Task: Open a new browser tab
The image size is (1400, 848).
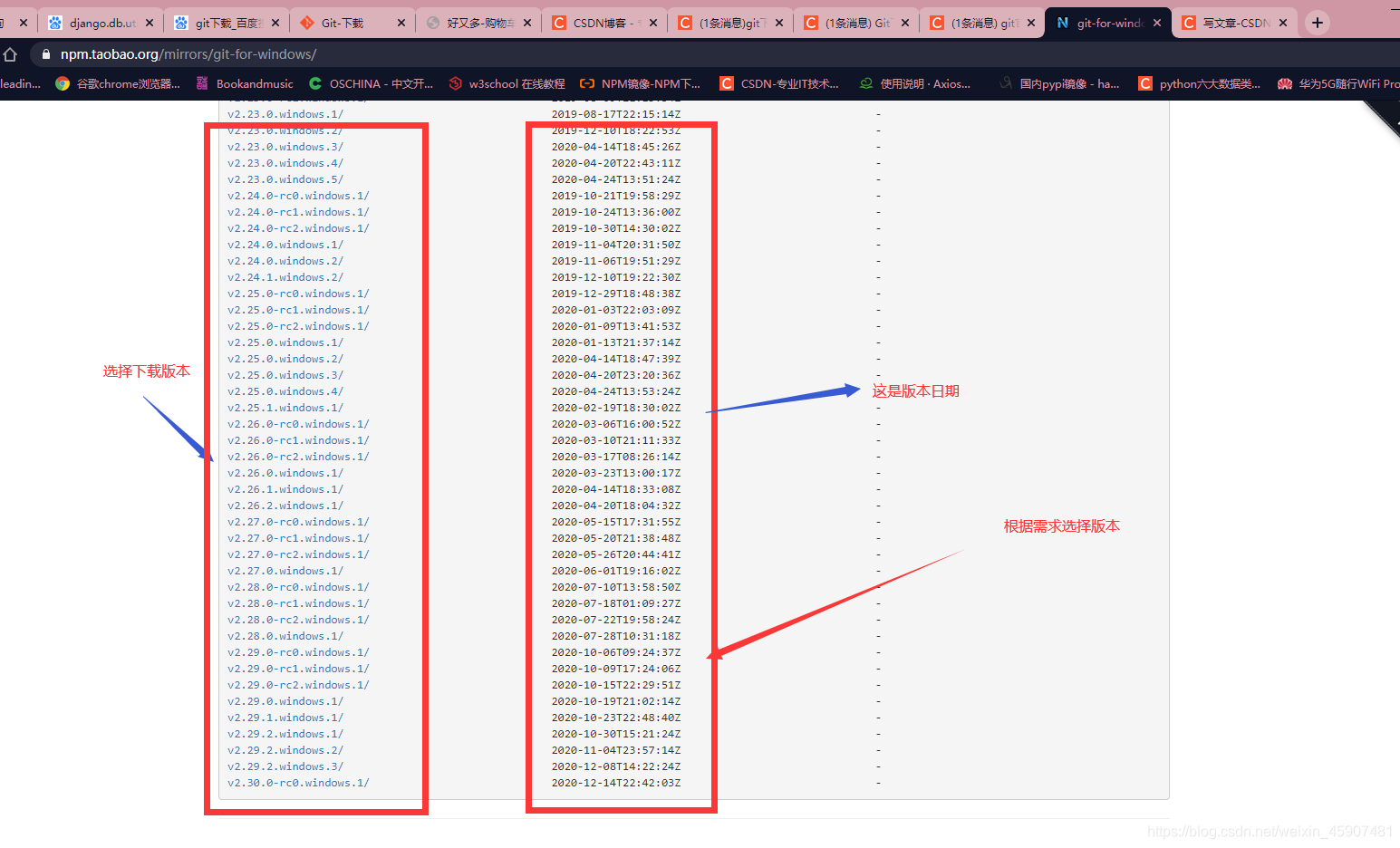Action: [x=1318, y=23]
